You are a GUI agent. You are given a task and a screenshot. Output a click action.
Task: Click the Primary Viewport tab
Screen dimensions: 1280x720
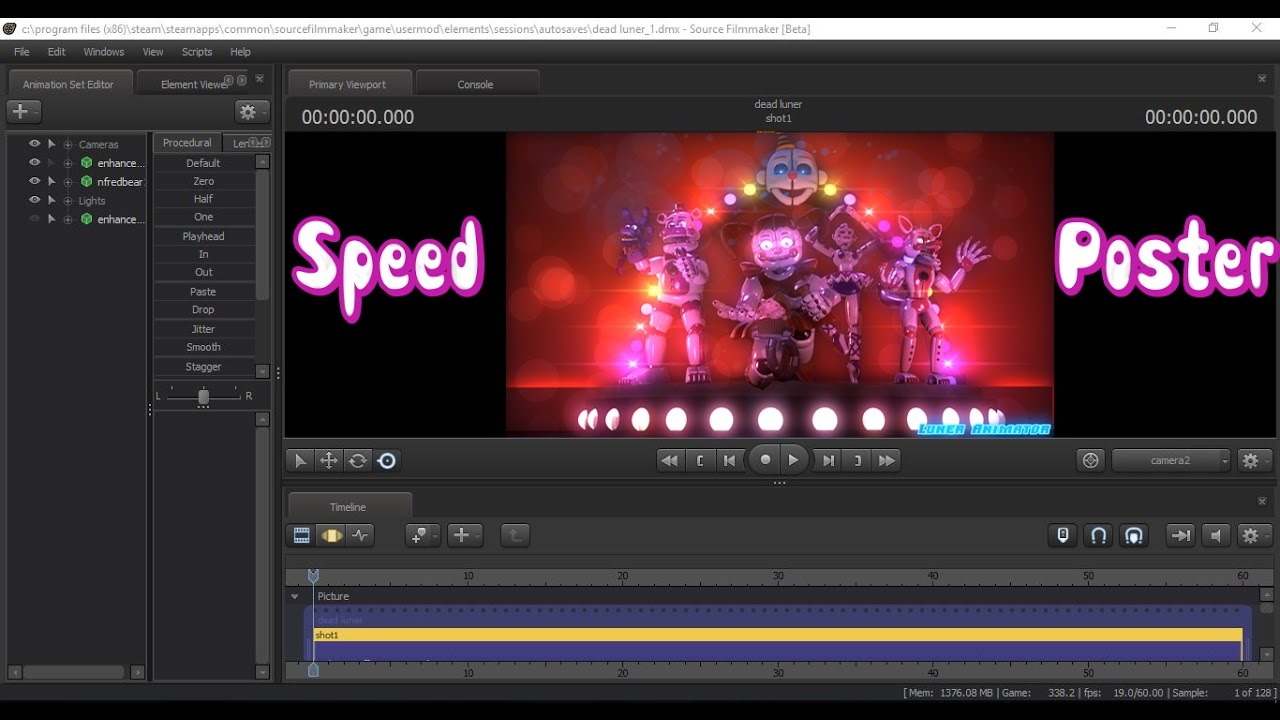coord(348,84)
